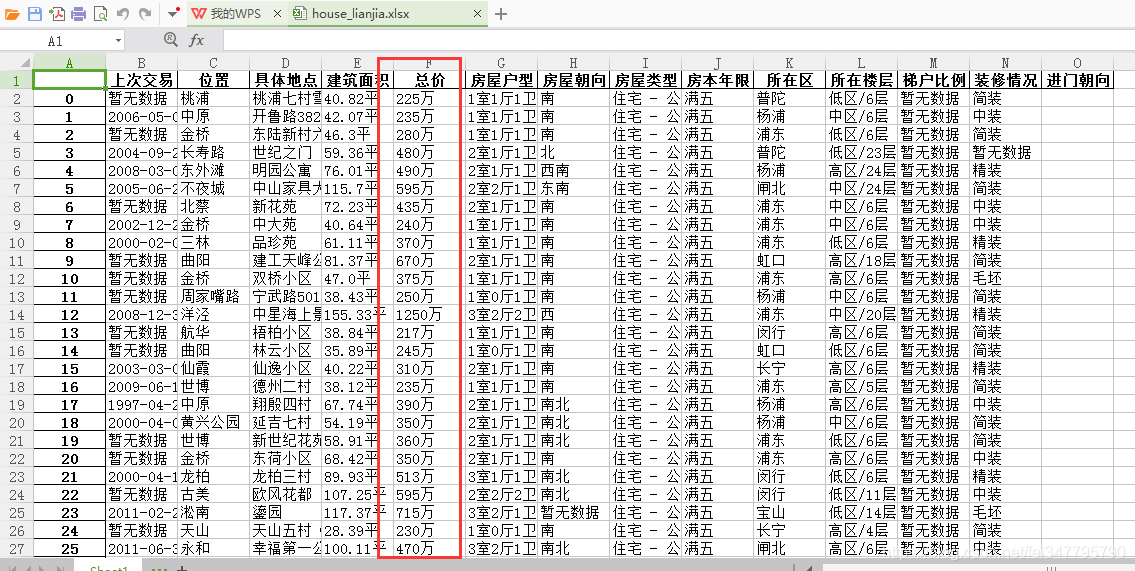Screen dimensions: 1135x571
Task: Open a new tab with plus icon
Action: tap(501, 14)
